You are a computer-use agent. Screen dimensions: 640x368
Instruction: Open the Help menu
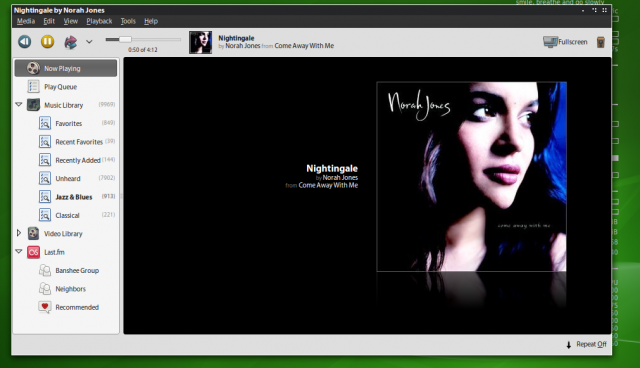pos(151,21)
